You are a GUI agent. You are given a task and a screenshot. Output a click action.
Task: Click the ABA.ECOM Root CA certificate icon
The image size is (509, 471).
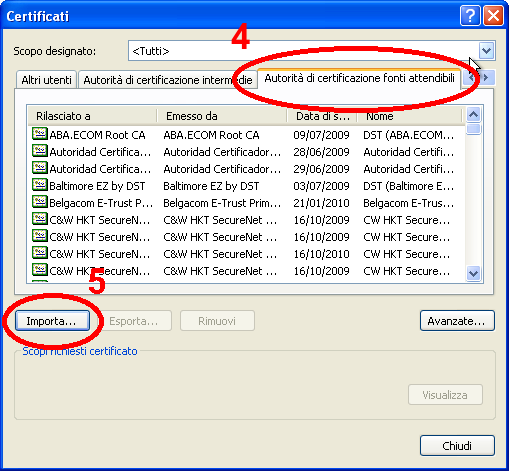(40, 134)
